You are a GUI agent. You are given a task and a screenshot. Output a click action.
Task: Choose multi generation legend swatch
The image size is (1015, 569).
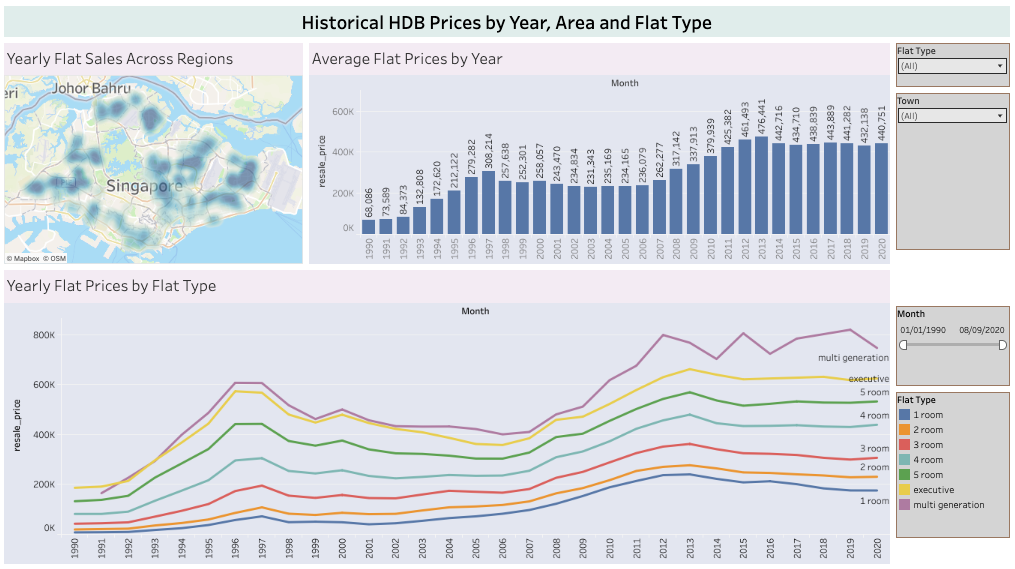tap(905, 505)
